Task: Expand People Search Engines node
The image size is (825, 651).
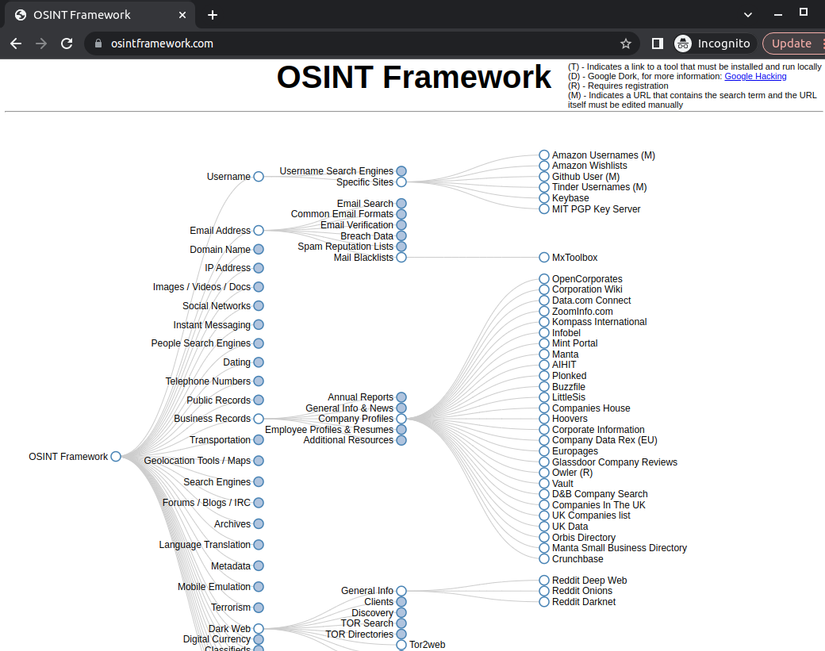Action: 258,343
